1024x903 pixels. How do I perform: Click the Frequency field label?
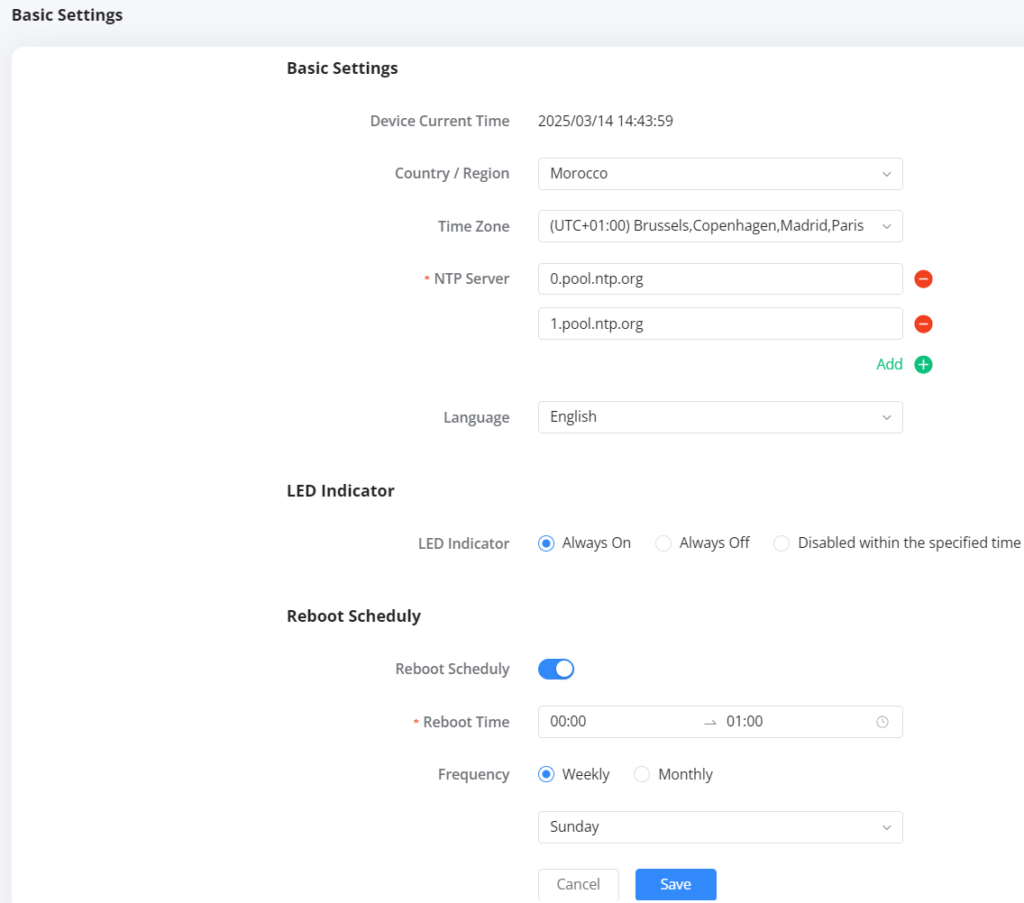[x=473, y=775]
